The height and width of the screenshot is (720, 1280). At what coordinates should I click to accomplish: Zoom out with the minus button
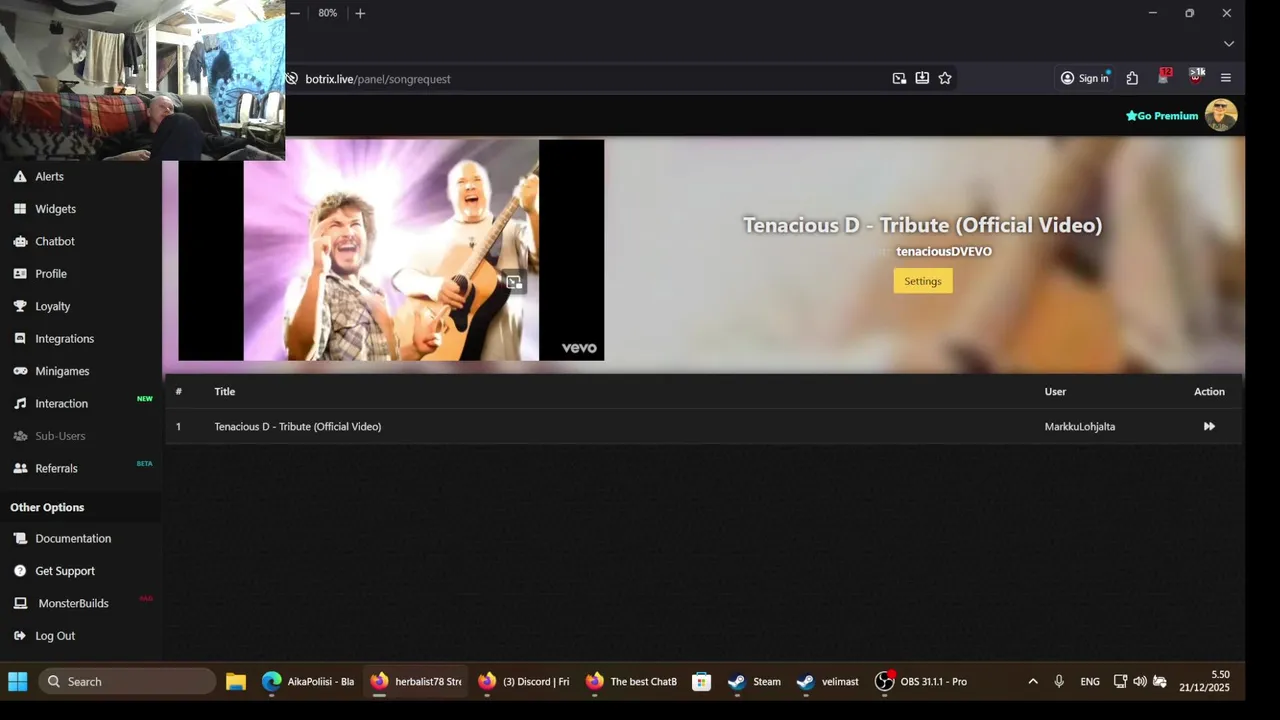295,13
